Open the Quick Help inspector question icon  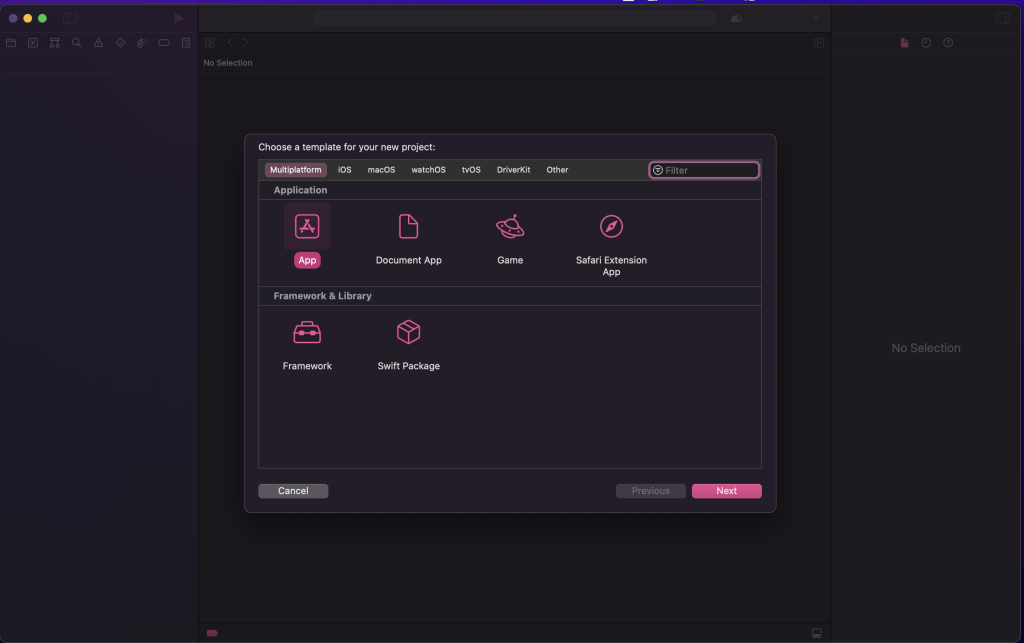click(x=947, y=43)
